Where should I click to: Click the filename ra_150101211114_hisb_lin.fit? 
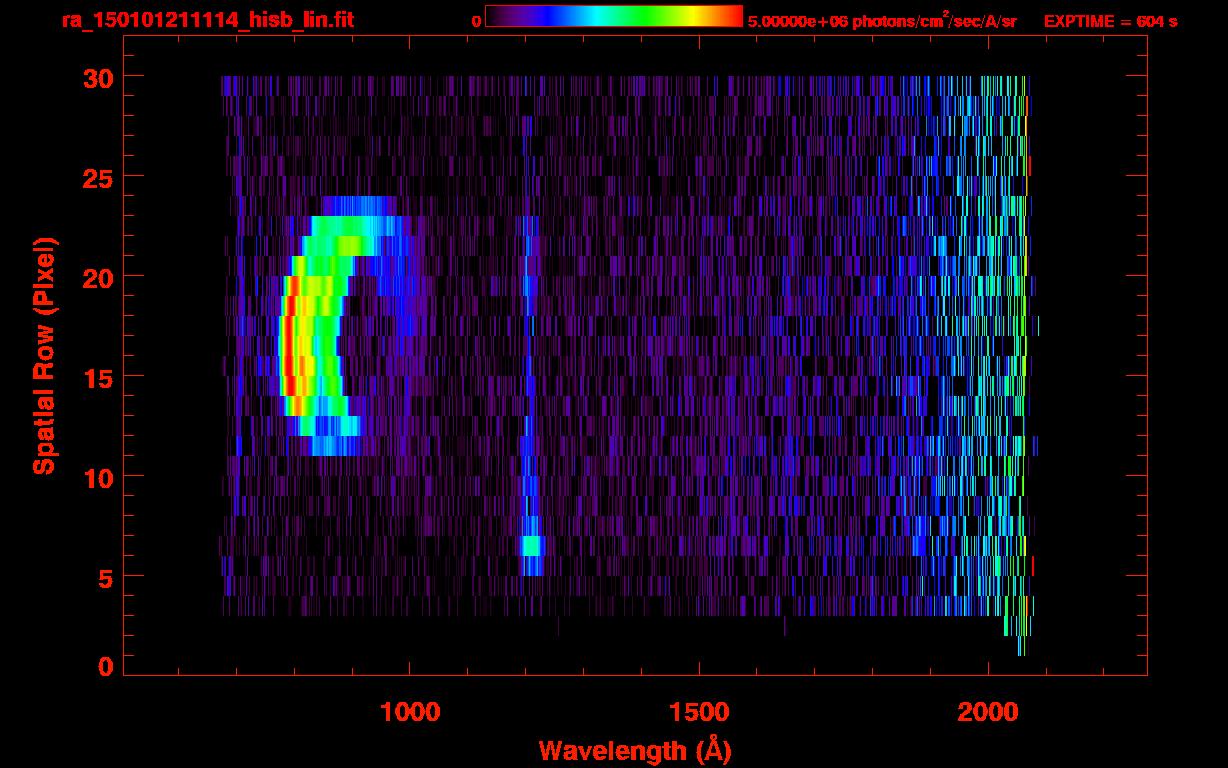(207, 20)
